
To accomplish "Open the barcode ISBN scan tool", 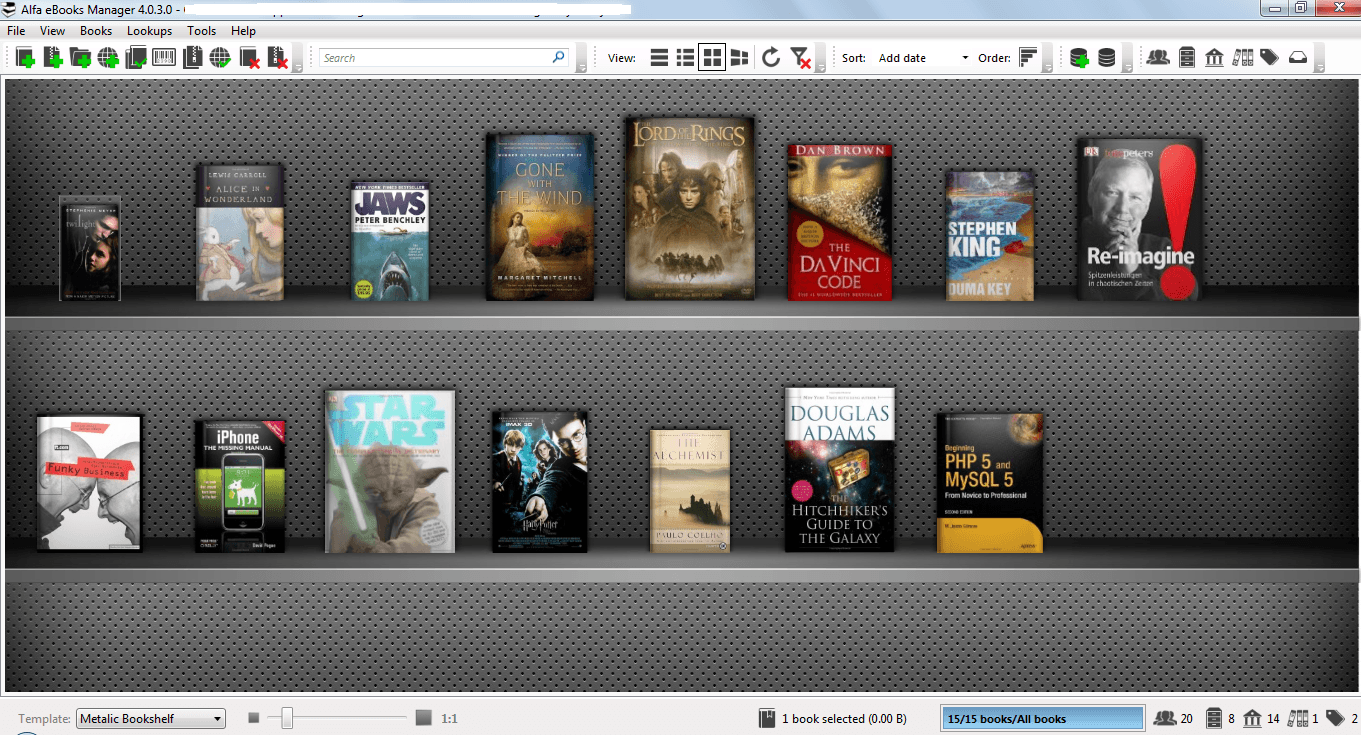I will click(164, 58).
